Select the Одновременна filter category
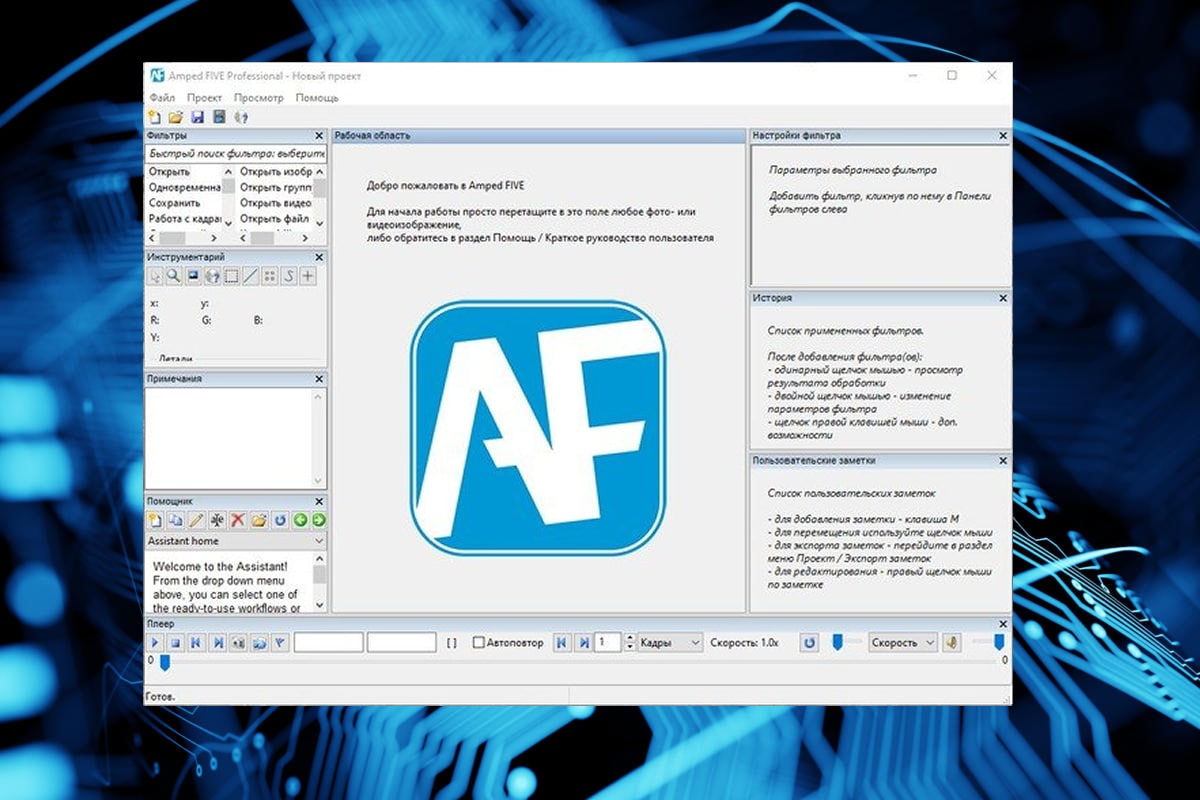 coord(184,187)
